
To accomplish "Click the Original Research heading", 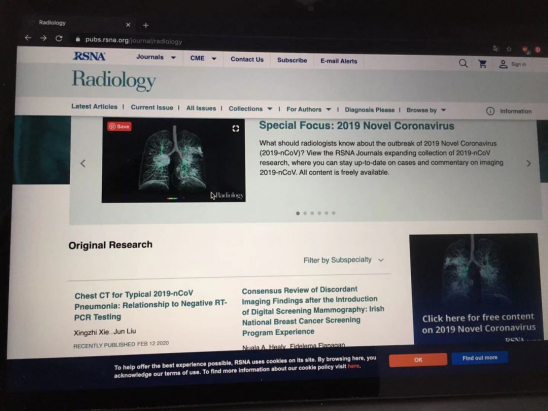I will tap(110, 245).
